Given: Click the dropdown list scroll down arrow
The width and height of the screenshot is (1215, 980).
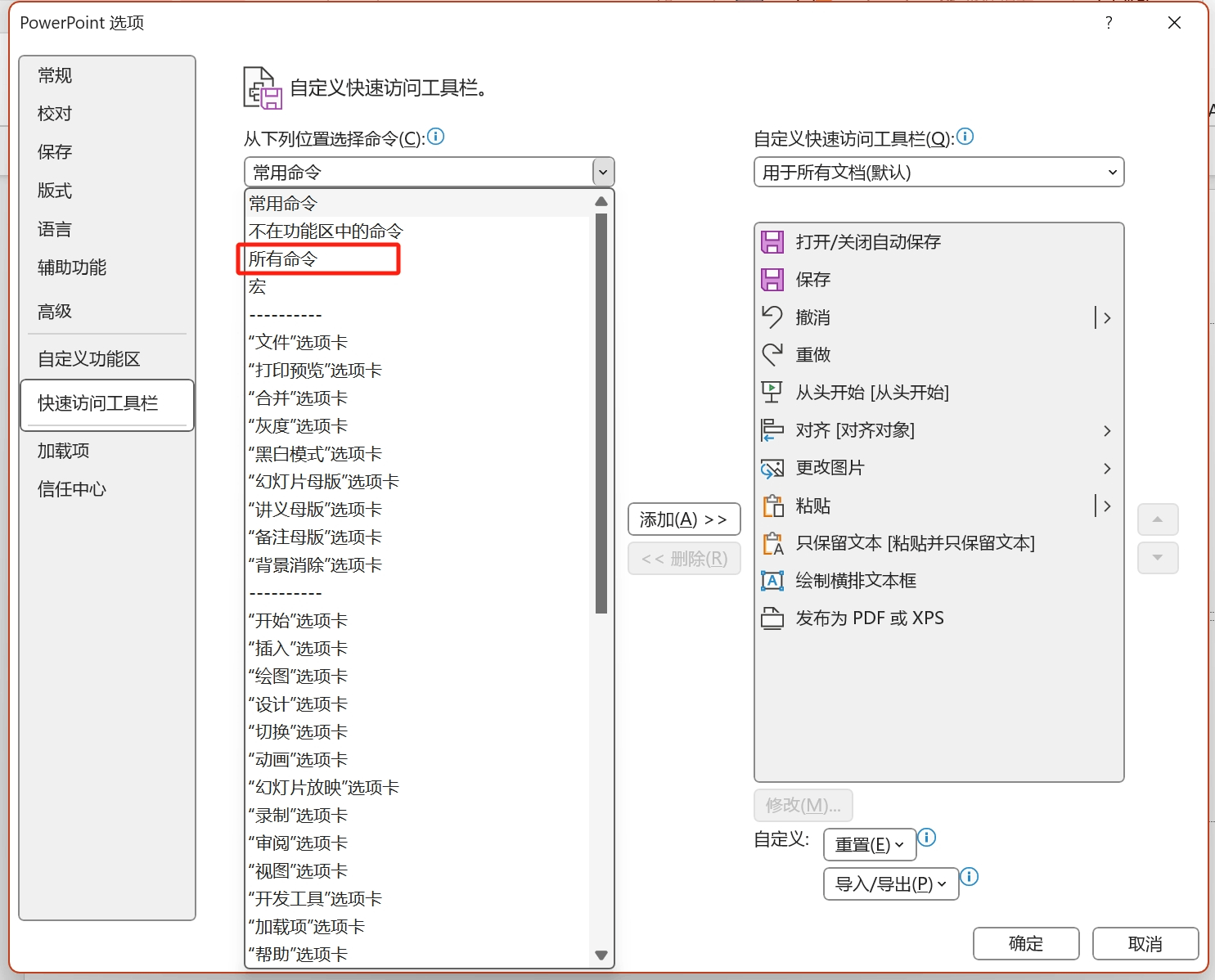Looking at the screenshot, I should click(601, 955).
